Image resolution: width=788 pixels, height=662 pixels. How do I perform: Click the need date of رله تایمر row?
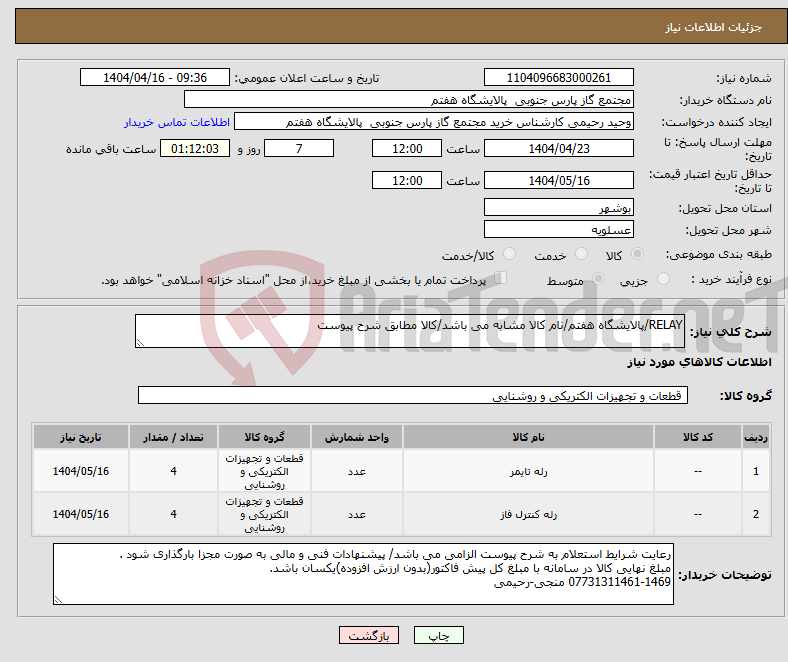click(81, 471)
